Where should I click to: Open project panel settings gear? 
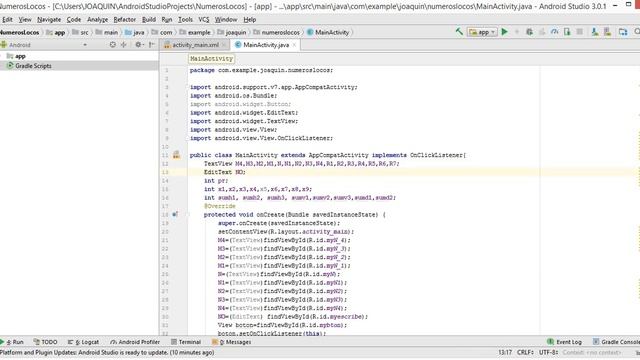(139, 45)
